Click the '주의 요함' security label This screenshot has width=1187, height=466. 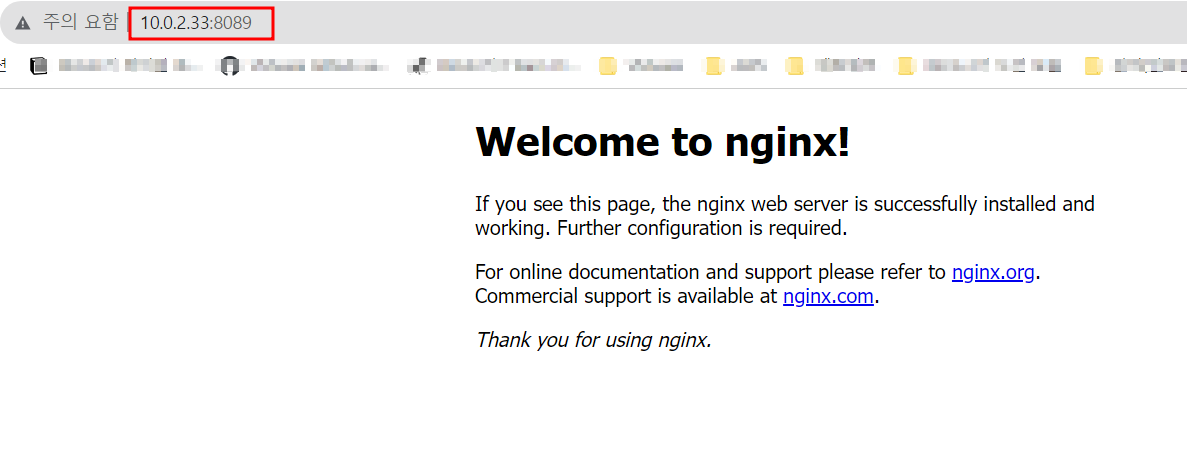coord(79,23)
